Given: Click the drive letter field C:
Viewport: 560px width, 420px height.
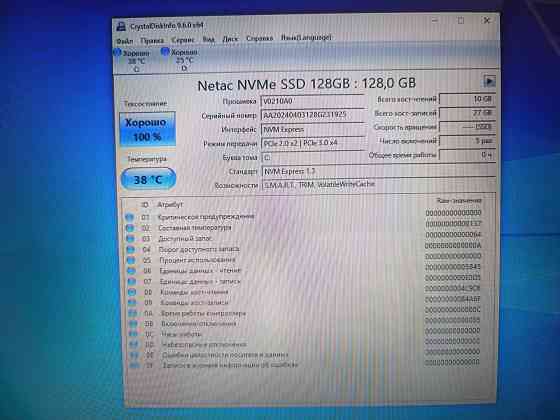Looking at the screenshot, I should point(314,157).
